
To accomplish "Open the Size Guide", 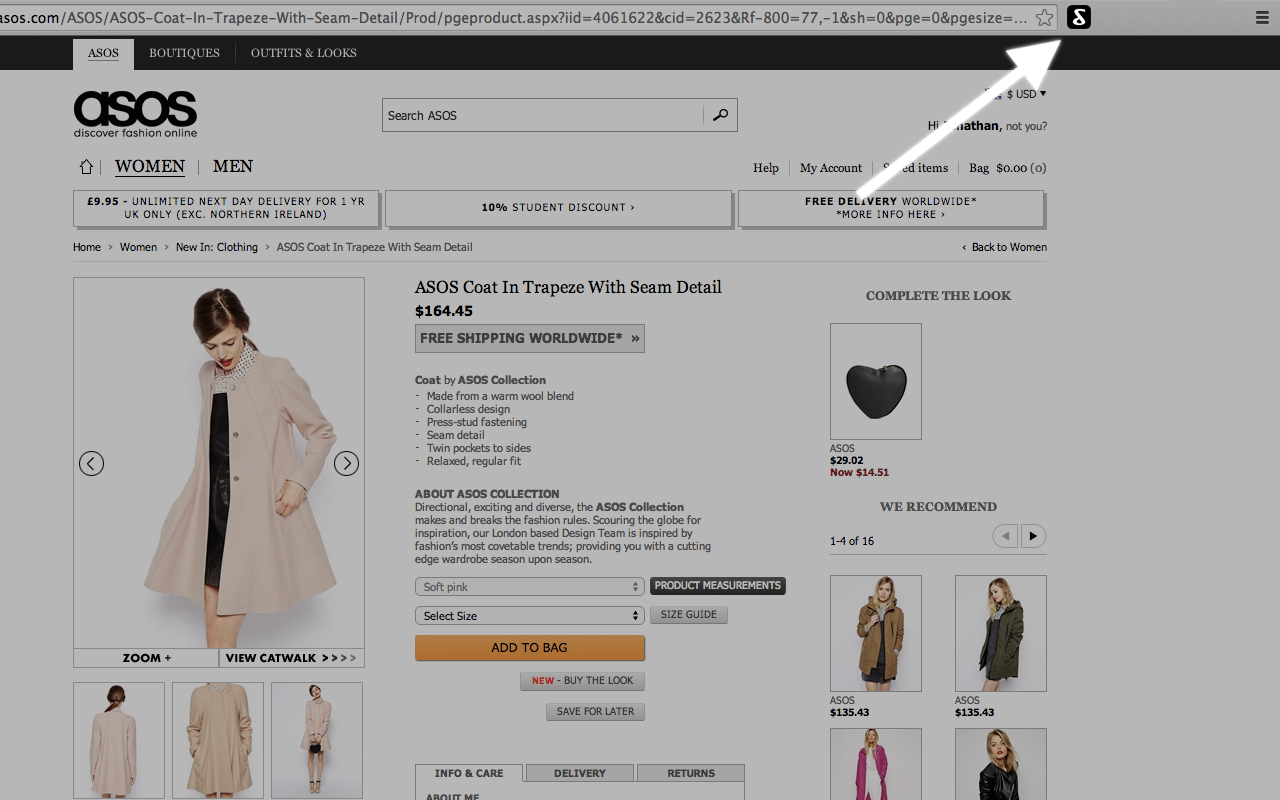I will point(689,615).
